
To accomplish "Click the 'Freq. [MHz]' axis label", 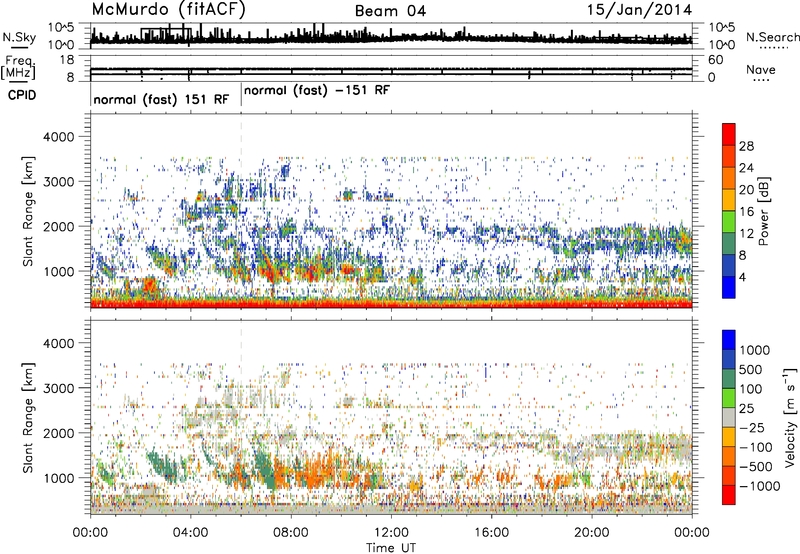I will [x=19, y=67].
